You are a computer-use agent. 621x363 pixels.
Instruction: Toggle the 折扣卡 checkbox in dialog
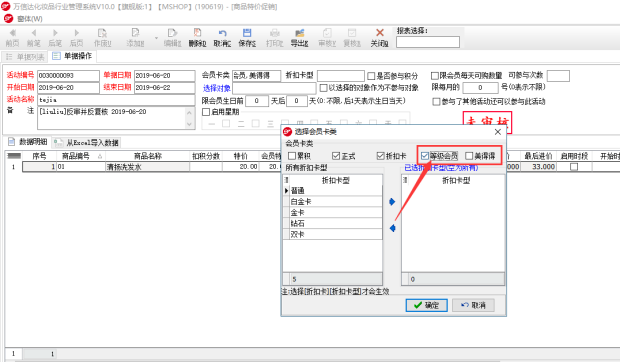pos(381,156)
